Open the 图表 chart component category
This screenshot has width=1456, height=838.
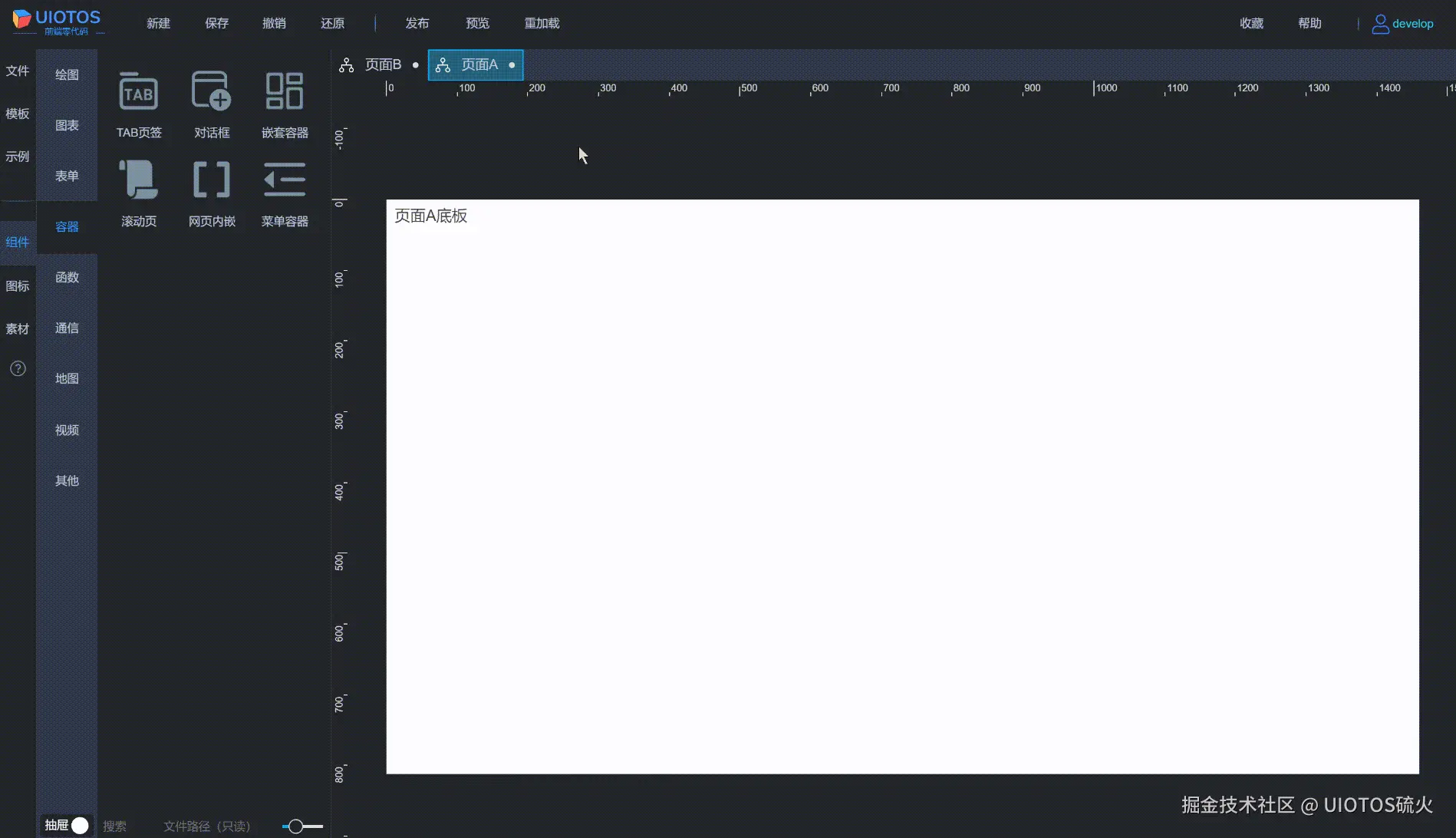coord(67,124)
